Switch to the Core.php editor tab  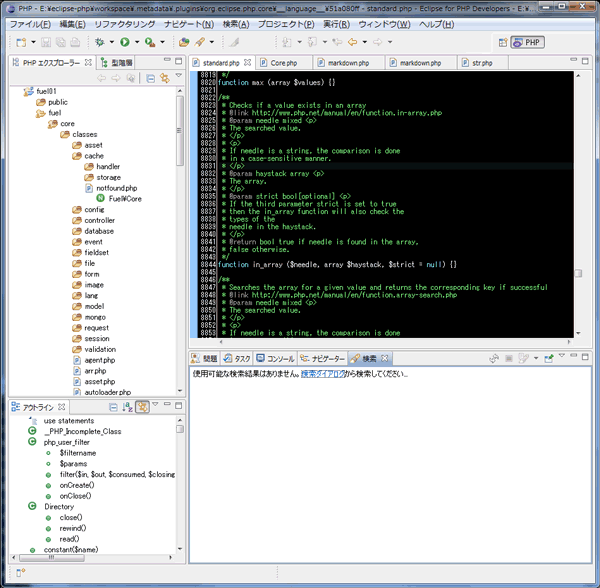[x=283, y=63]
